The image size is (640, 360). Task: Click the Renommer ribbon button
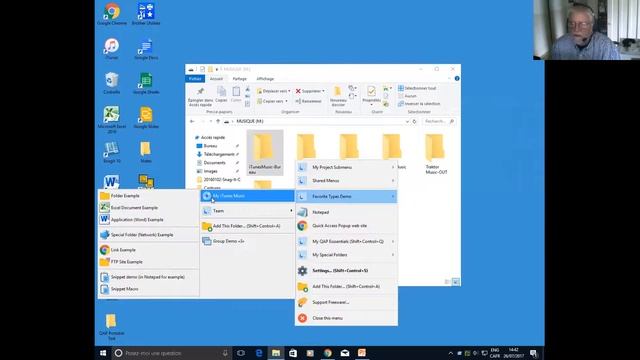click(x=309, y=101)
